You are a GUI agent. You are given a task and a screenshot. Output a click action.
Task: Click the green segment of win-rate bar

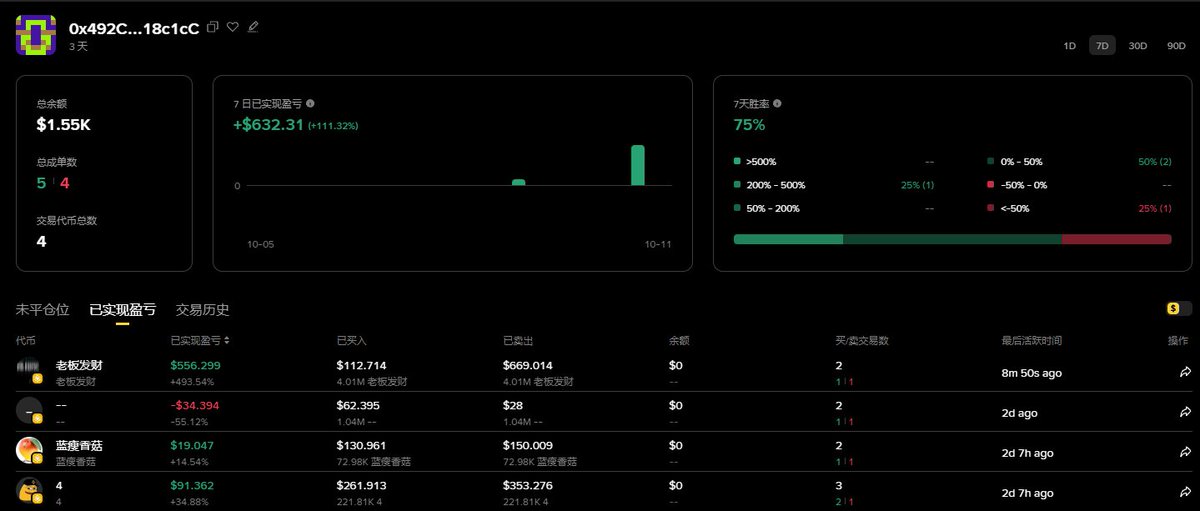point(788,239)
